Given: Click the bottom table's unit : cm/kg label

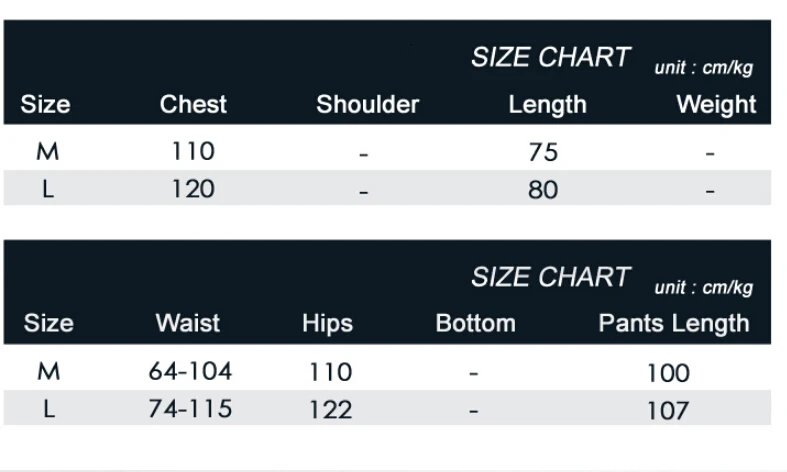Looking at the screenshot, I should [703, 288].
